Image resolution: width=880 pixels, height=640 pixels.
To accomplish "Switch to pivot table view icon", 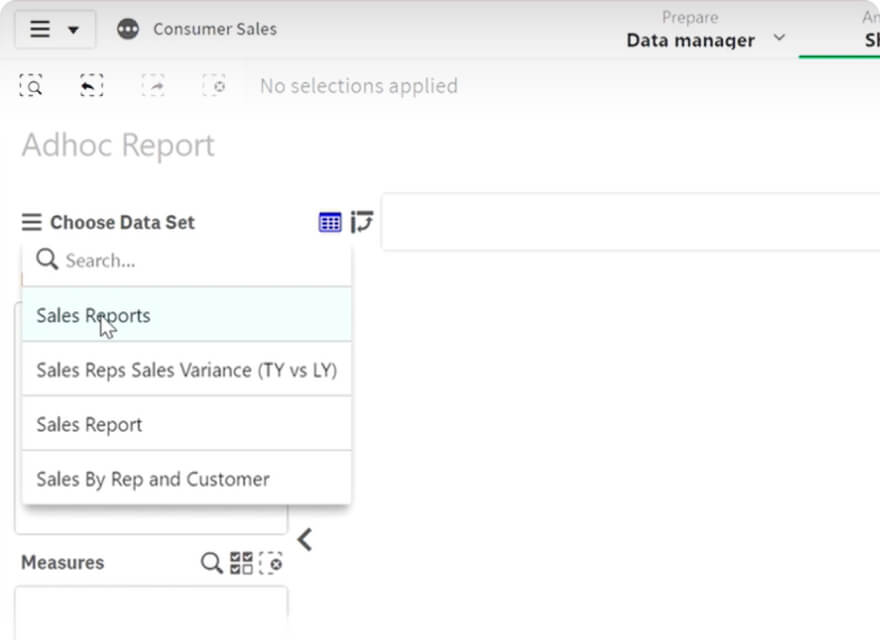I will click(x=361, y=222).
